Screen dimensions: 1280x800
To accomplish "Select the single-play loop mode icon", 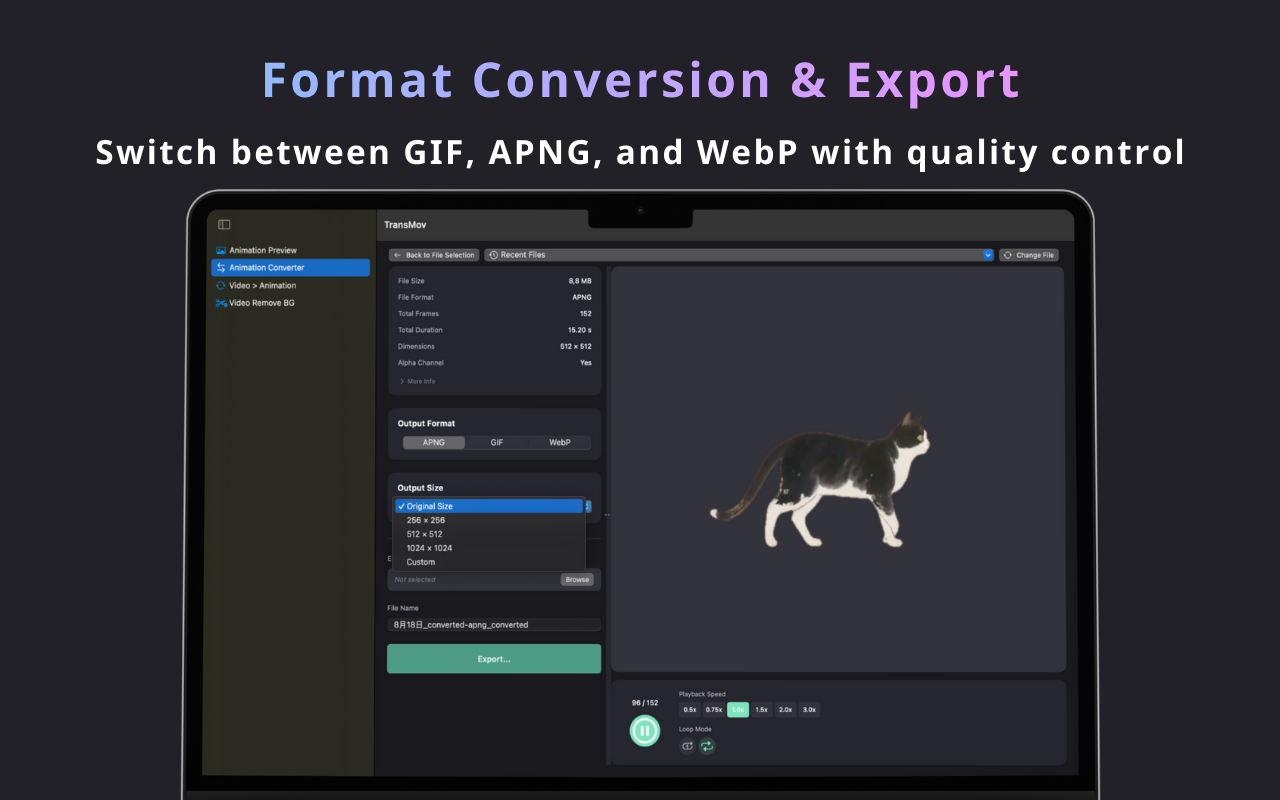I will [687, 746].
